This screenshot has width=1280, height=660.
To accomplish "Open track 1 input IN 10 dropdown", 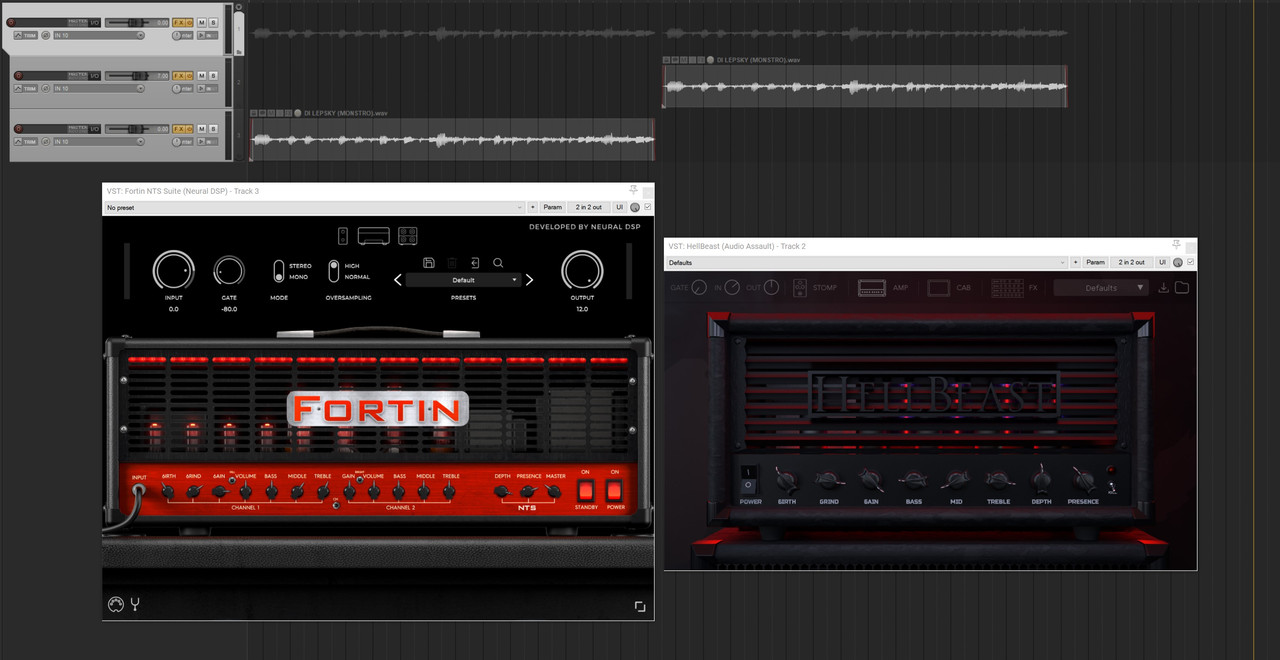I will [99, 35].
